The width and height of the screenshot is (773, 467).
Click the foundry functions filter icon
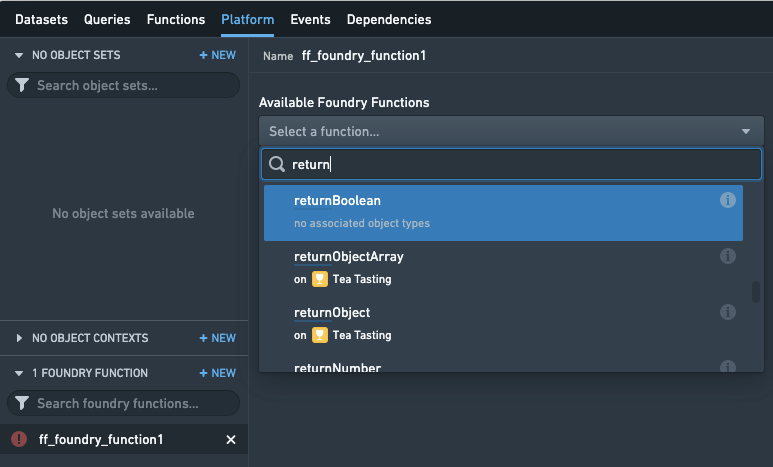22,403
